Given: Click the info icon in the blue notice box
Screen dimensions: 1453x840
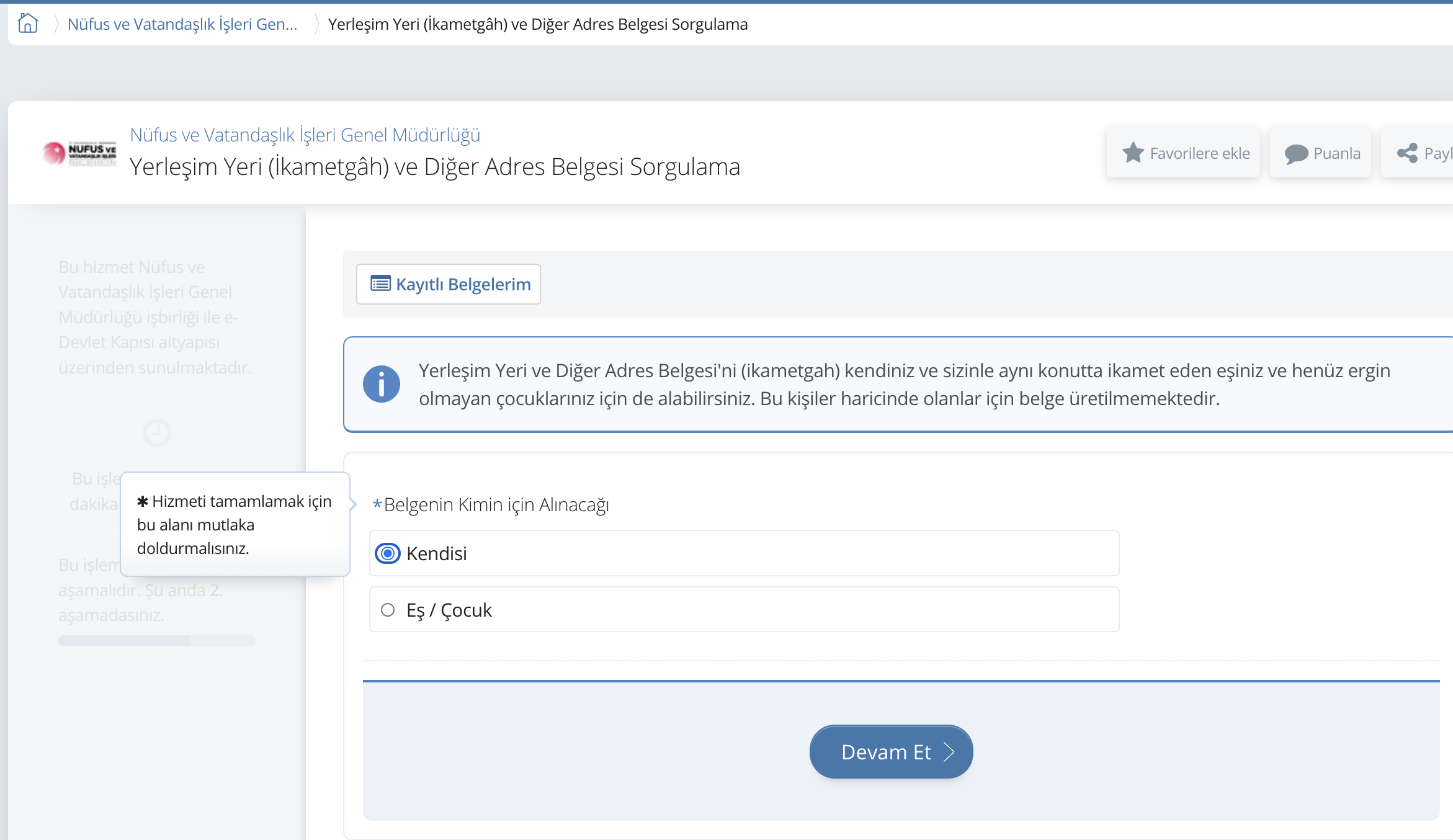Looking at the screenshot, I should [382, 383].
